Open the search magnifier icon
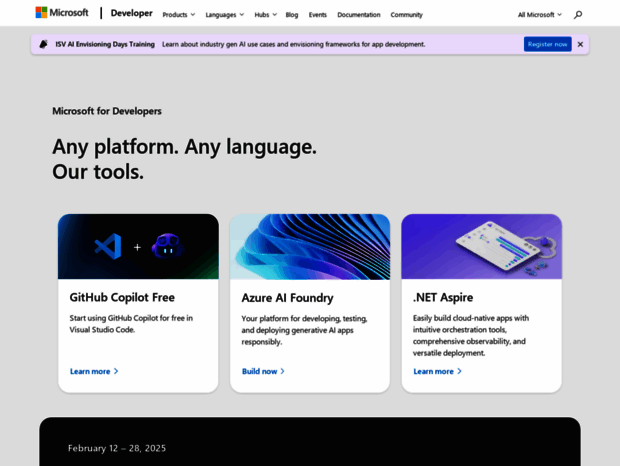Screen dimensions: 620x466 tap(578, 15)
